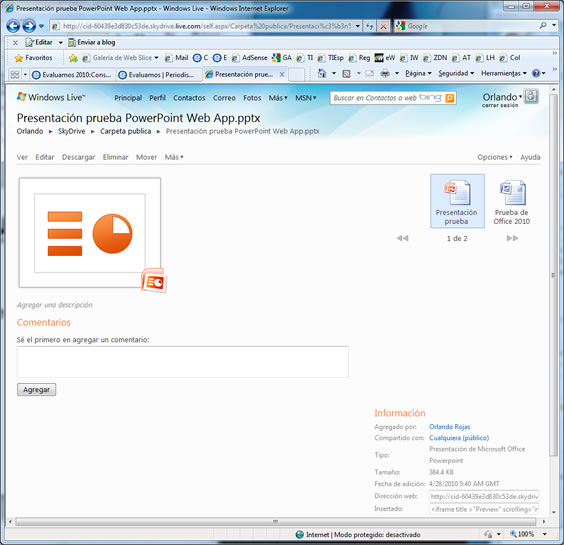
Task: Go back with the browser Back arrow
Action: pyautogui.click(x=13, y=26)
